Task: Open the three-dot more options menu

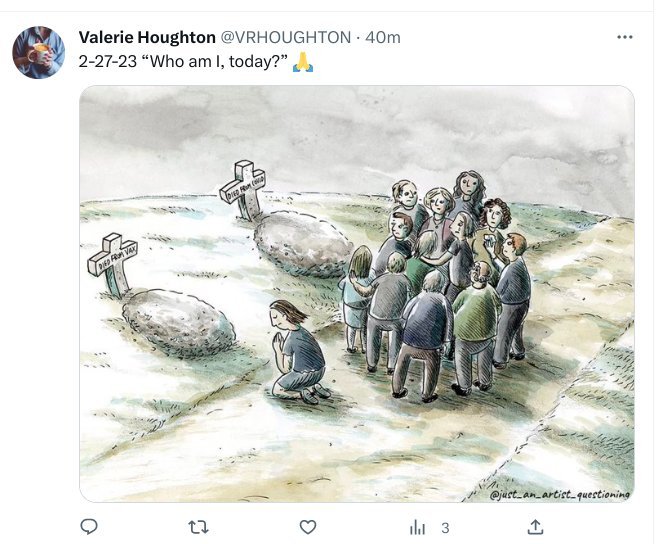Action: tap(625, 37)
